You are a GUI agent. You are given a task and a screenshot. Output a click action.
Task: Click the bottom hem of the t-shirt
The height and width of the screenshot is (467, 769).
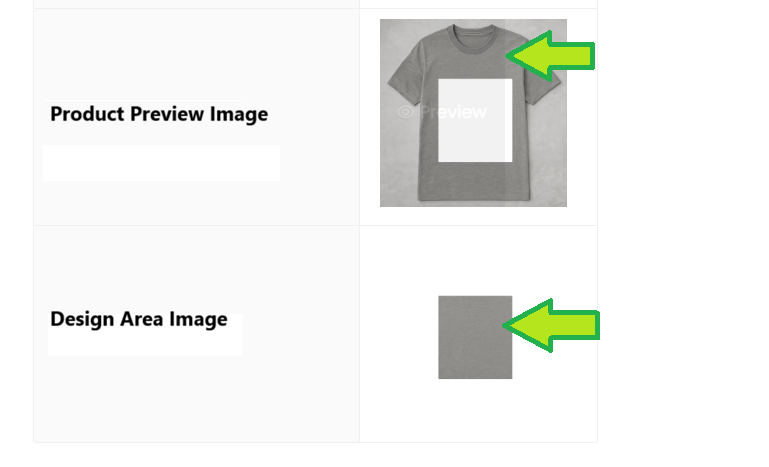click(474, 197)
